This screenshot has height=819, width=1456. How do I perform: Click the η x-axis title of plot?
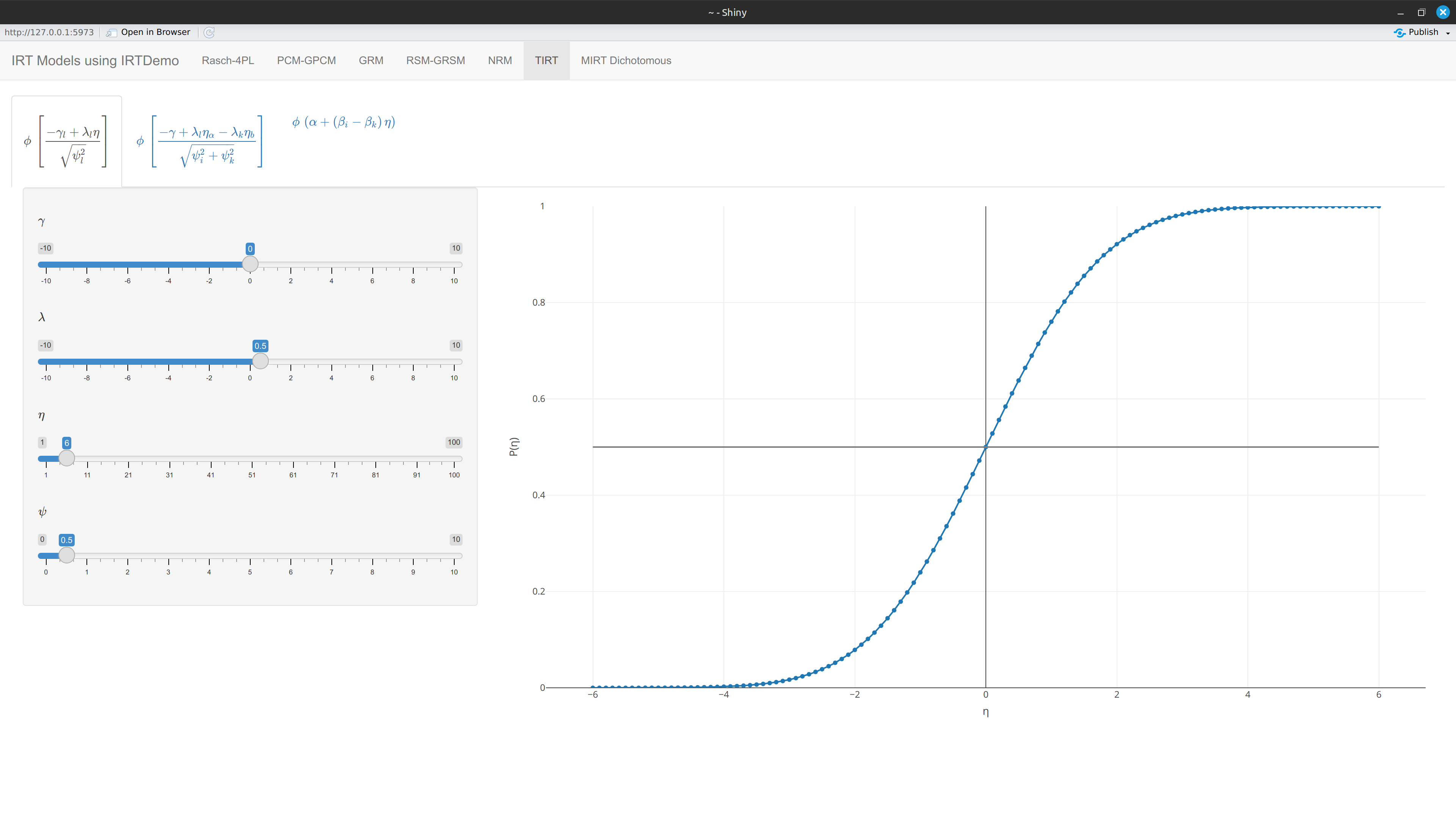986,712
